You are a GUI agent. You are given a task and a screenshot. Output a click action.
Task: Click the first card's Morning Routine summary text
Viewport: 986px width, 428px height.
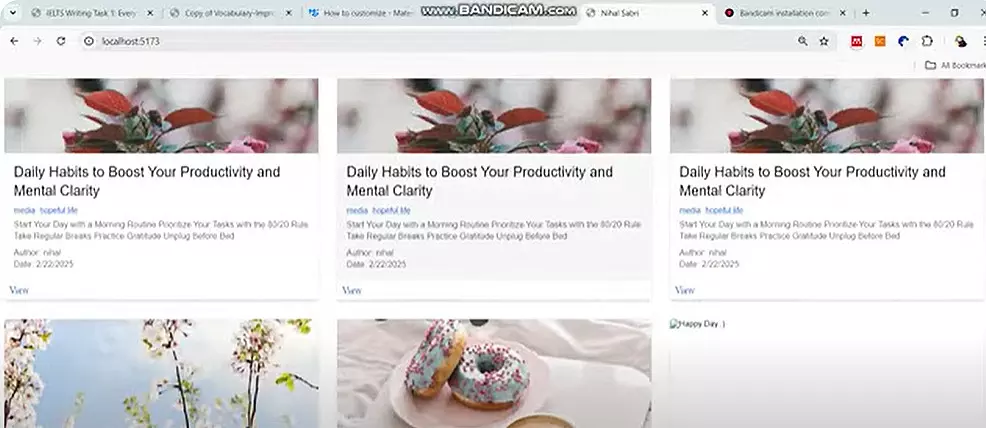click(x=161, y=230)
